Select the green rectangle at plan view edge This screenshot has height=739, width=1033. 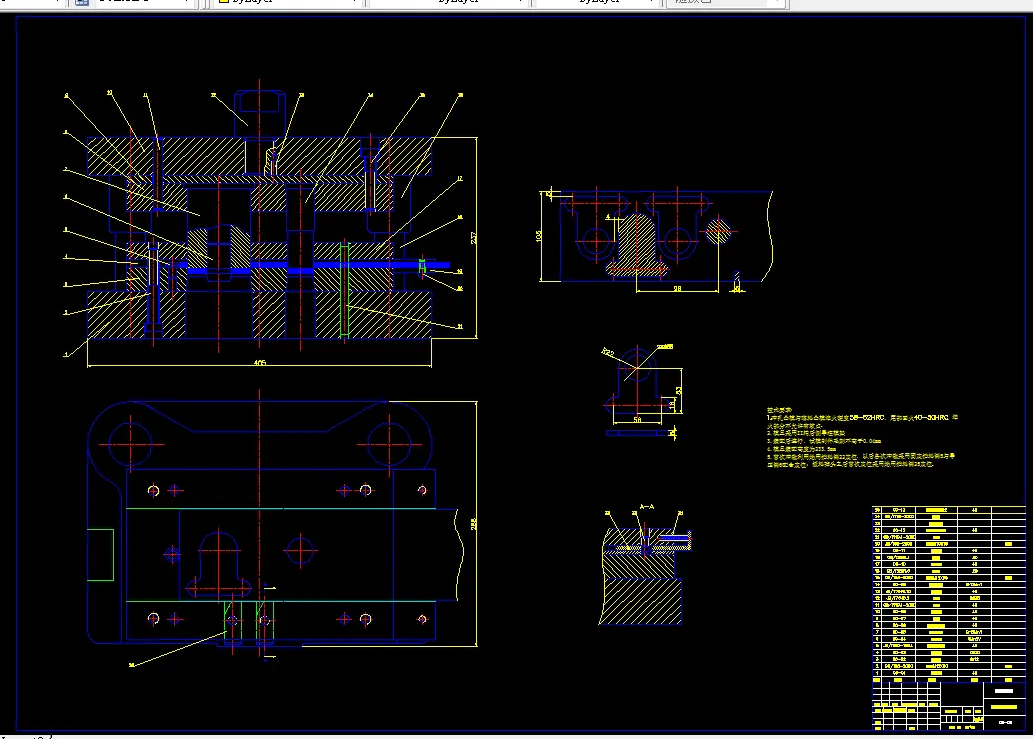(101, 555)
